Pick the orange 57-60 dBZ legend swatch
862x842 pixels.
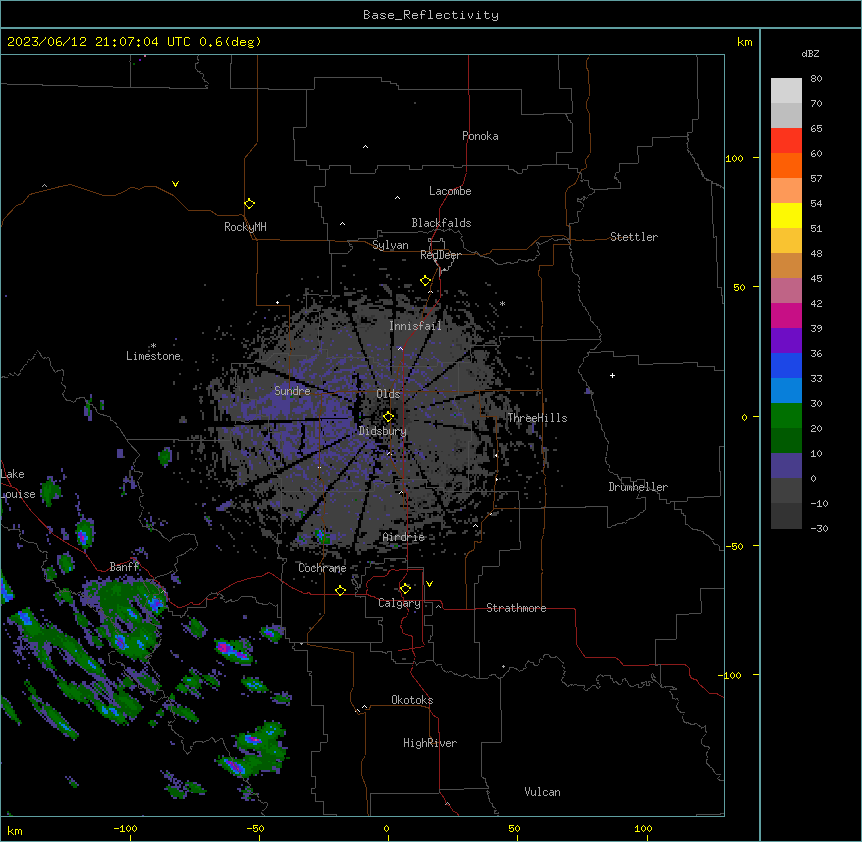(x=786, y=165)
